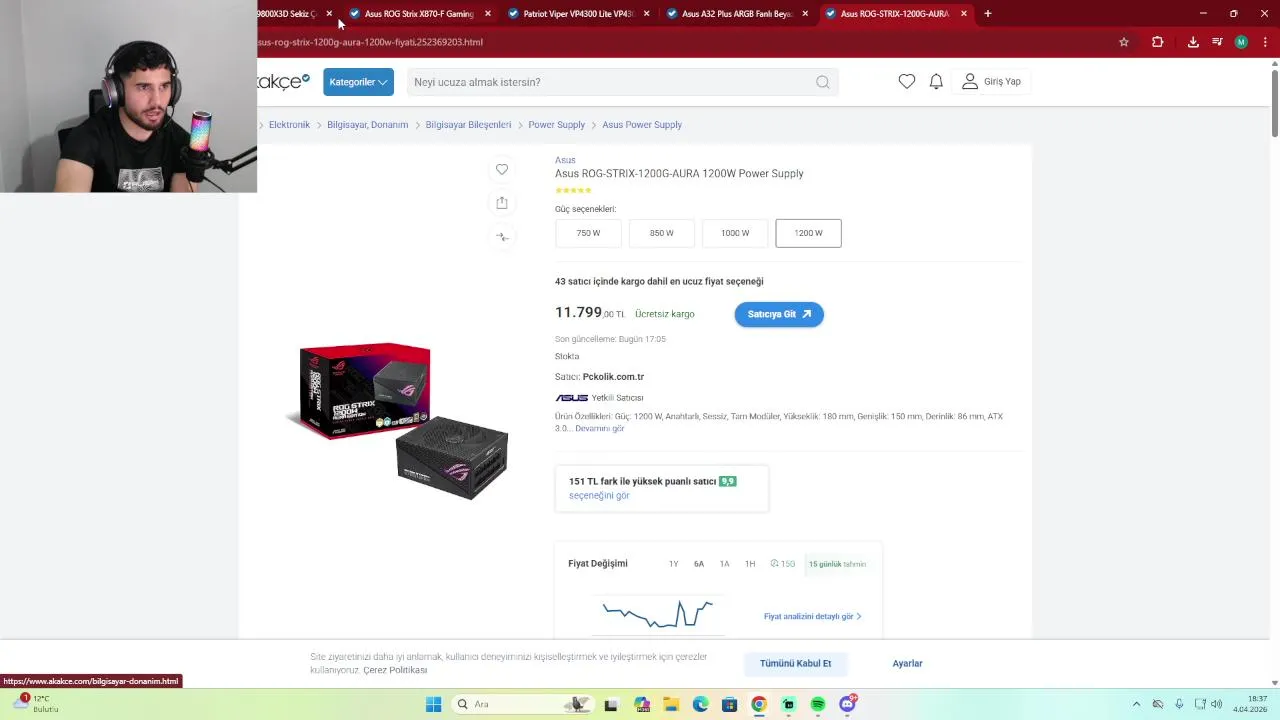The image size is (1280, 720).
Task: Switch to Chrome on taskbar
Action: pyautogui.click(x=759, y=704)
